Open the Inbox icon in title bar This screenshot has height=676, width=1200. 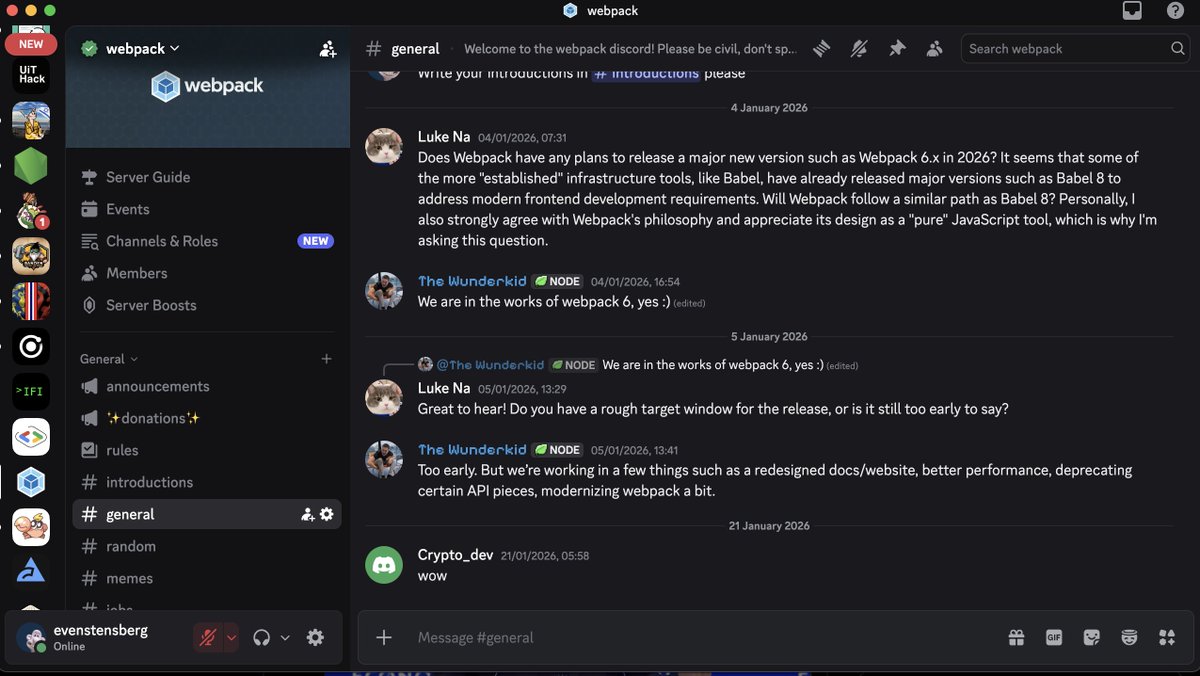pyautogui.click(x=1132, y=11)
